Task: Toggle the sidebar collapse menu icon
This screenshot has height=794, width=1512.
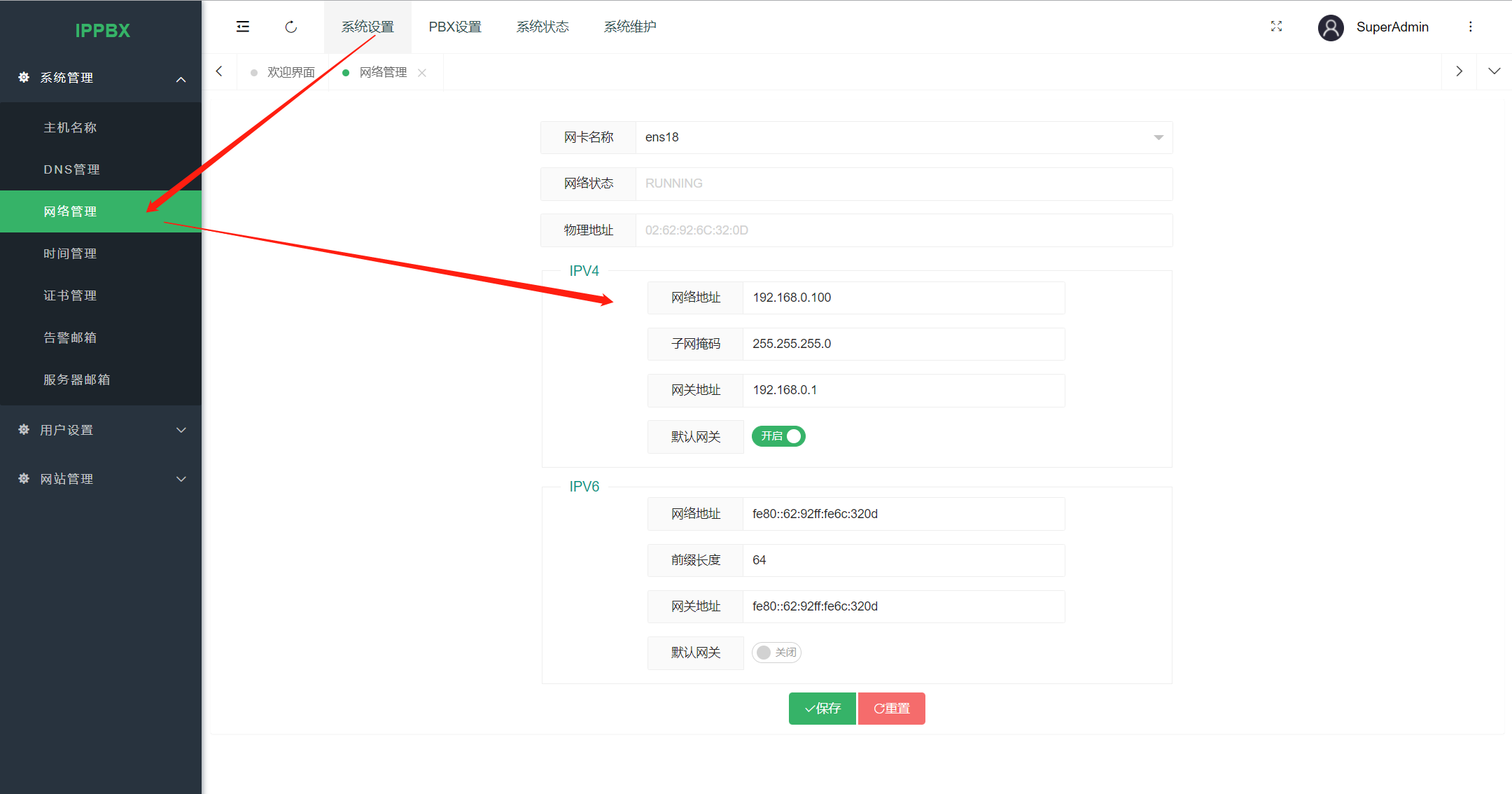Action: click(243, 27)
